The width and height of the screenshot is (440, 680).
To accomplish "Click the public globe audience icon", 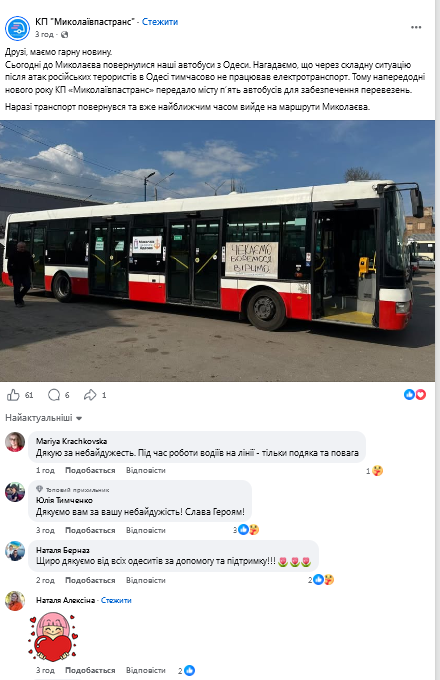I will 65,34.
